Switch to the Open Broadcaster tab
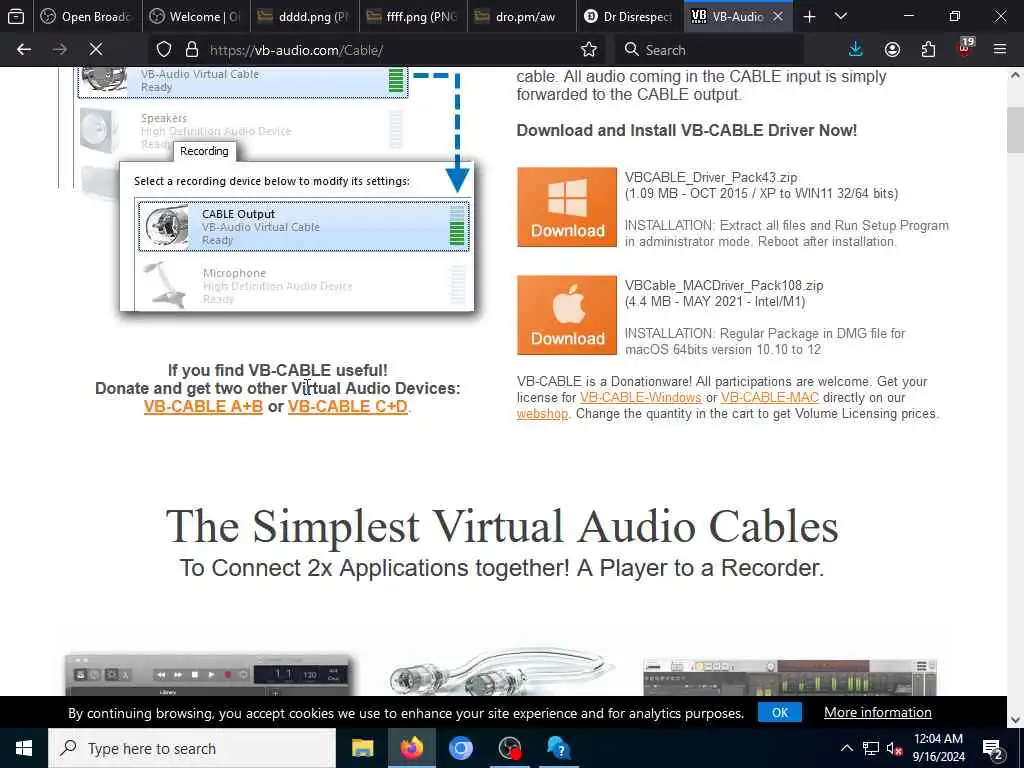The width and height of the screenshot is (1024, 768). coord(88,17)
